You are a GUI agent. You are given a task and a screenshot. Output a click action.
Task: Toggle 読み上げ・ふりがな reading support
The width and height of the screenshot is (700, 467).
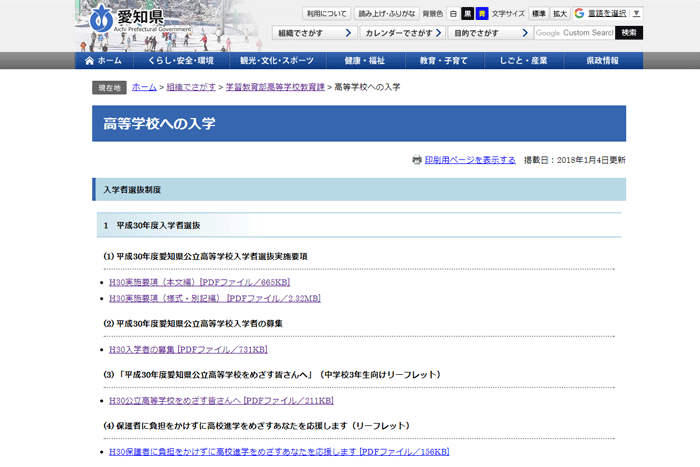pyautogui.click(x=385, y=14)
